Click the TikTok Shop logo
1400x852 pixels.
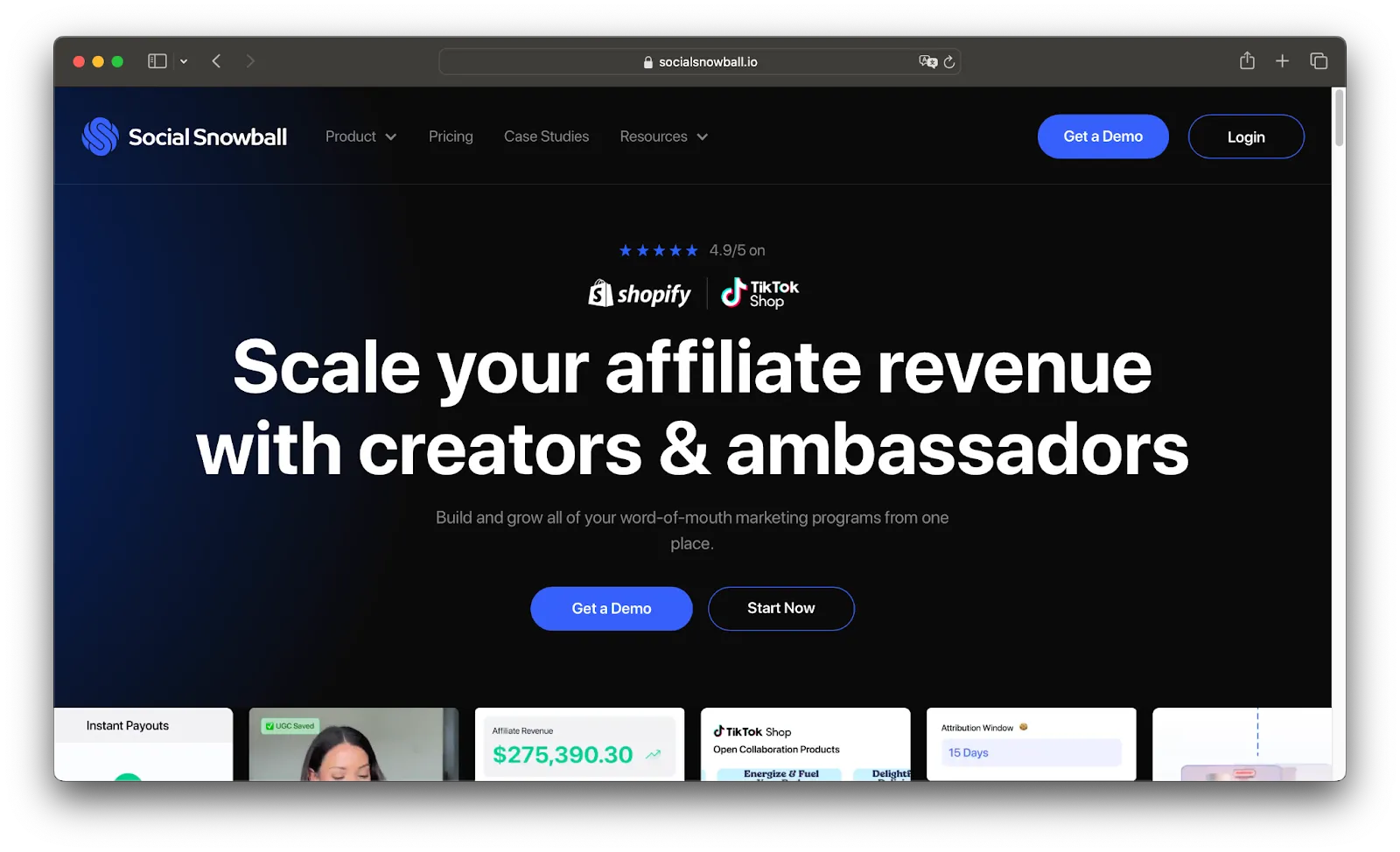(759, 293)
